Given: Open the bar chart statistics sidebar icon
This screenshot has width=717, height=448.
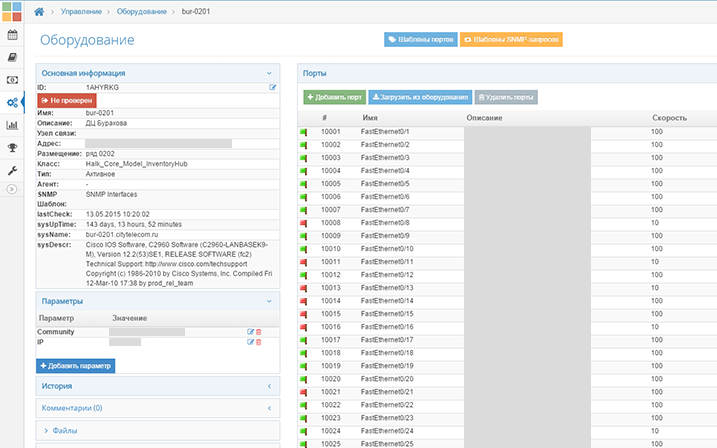Looking at the screenshot, I should (12, 125).
